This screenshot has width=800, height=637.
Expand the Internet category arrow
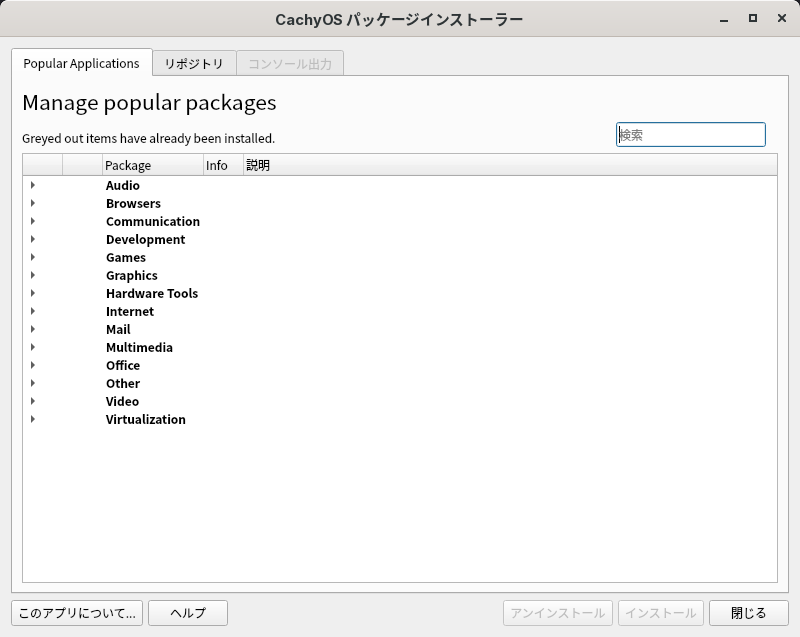tap(33, 311)
